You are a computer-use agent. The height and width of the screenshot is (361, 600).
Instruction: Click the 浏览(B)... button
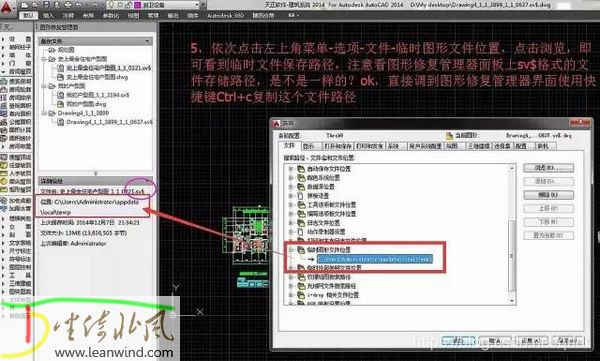(548, 168)
